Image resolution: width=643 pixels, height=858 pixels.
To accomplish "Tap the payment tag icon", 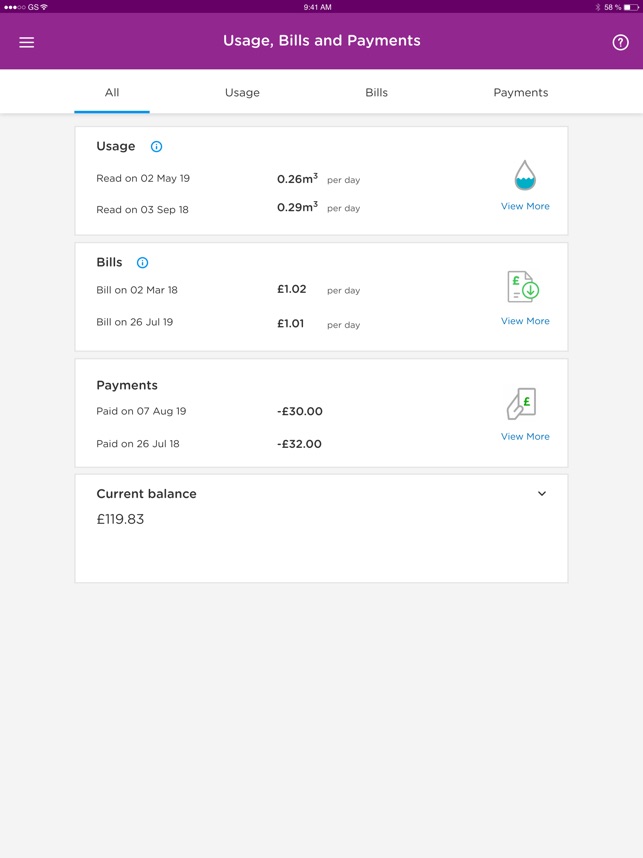I will click(522, 403).
